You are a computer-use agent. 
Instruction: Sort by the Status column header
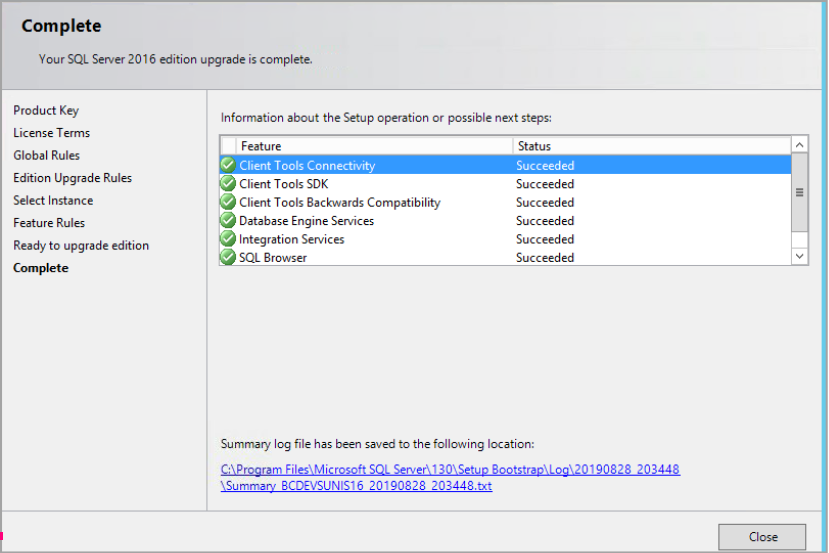(650, 146)
